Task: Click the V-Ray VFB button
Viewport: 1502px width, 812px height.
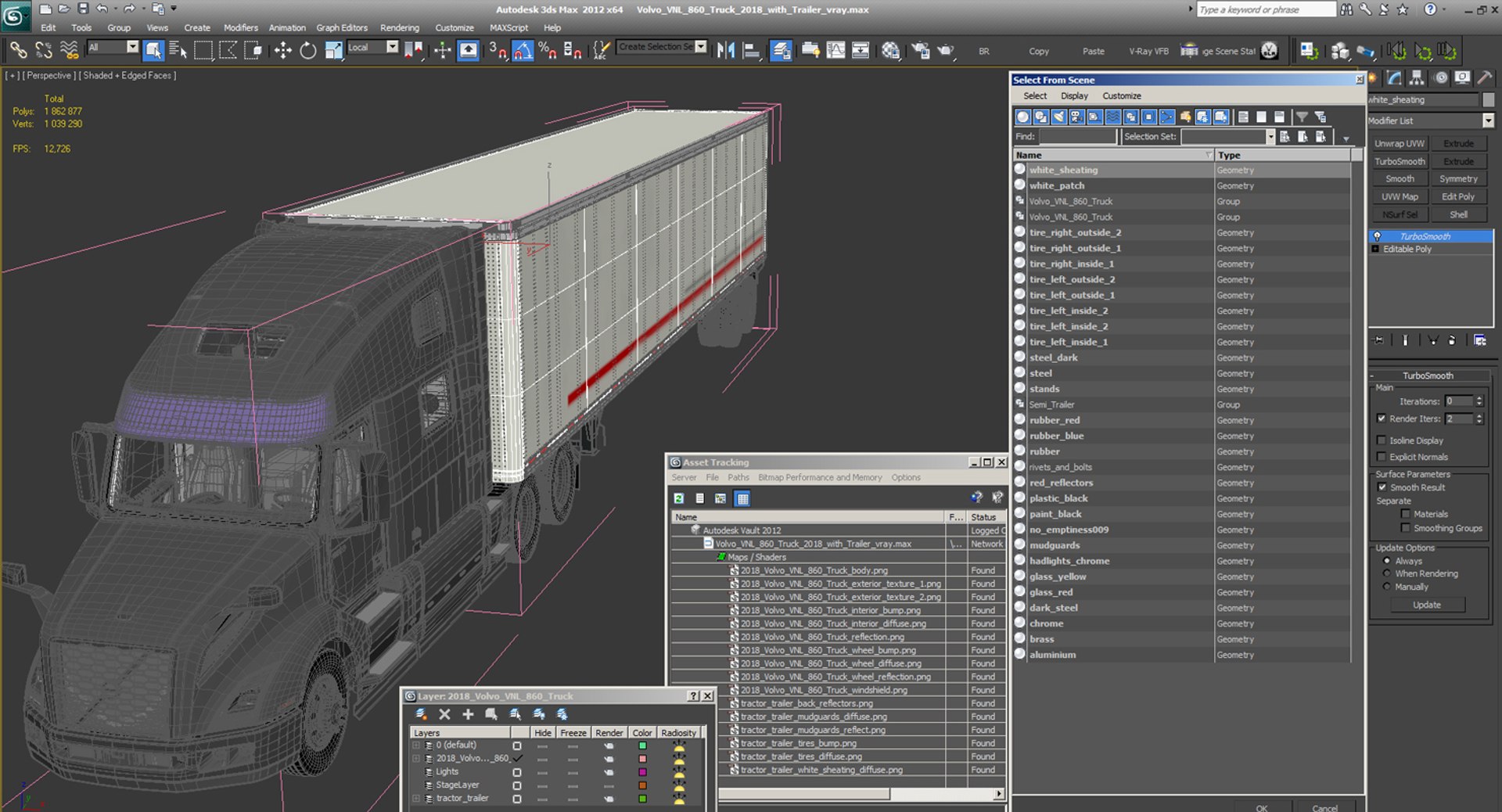Action: (1148, 52)
